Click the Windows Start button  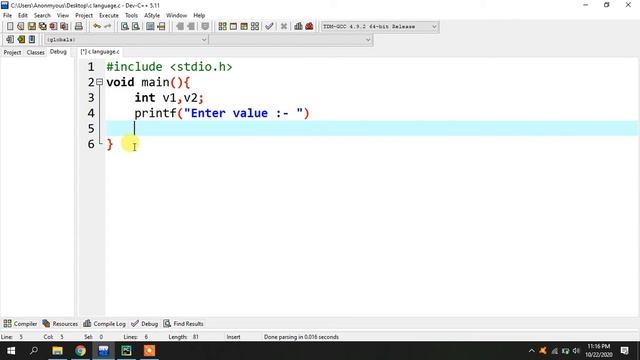11,351
